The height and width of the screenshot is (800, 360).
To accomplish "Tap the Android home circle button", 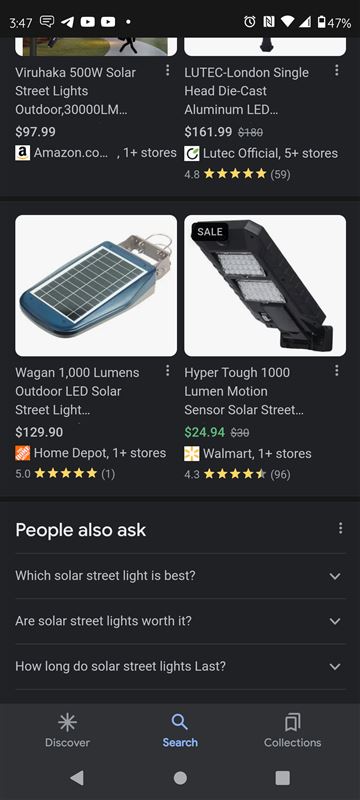I will pyautogui.click(x=180, y=778).
